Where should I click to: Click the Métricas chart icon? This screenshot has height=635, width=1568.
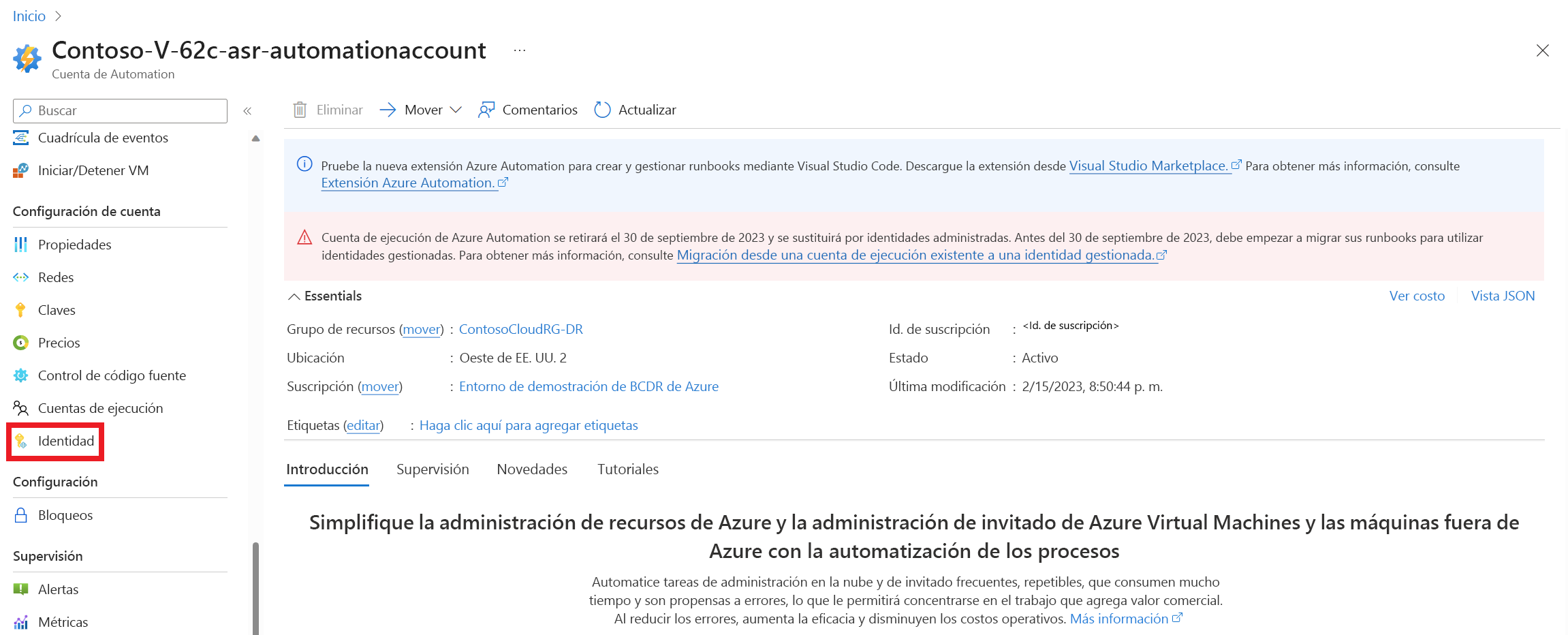[x=21, y=622]
